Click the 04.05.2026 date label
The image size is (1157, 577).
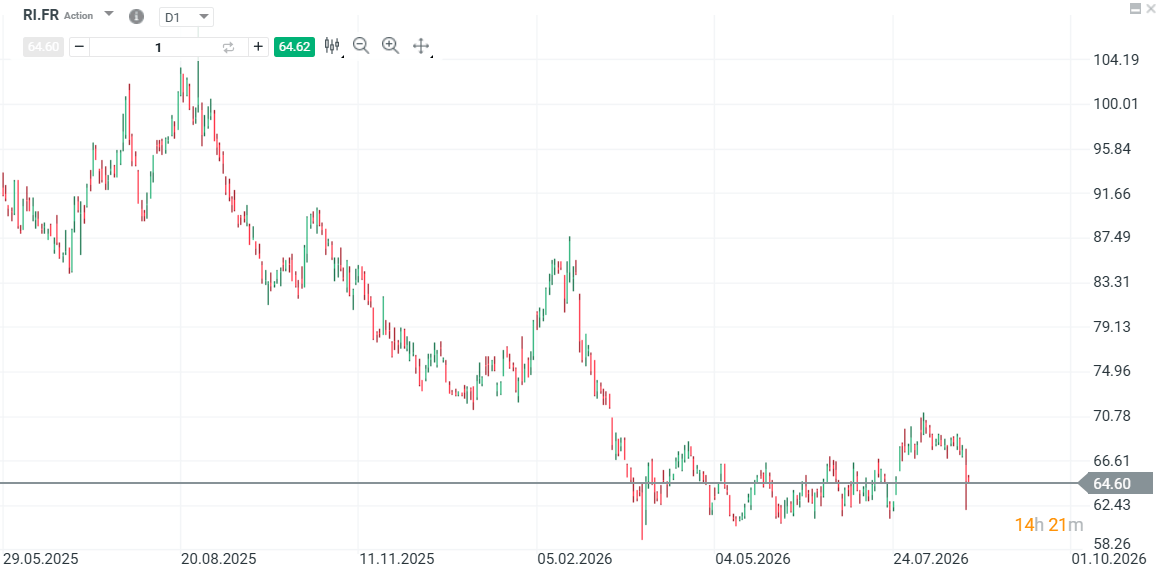pos(752,558)
